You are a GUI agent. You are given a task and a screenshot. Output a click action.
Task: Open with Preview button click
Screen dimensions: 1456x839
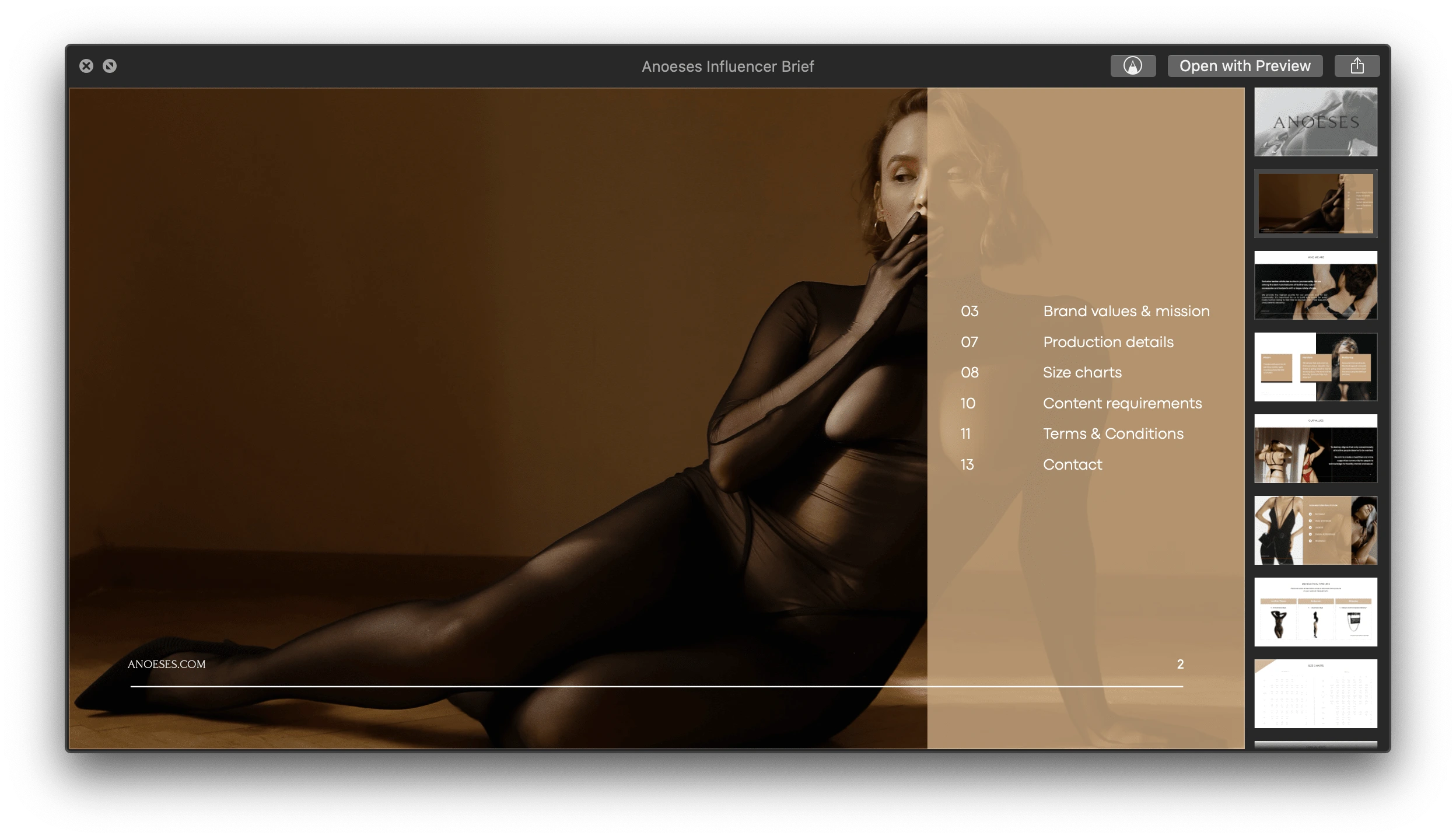click(x=1244, y=66)
